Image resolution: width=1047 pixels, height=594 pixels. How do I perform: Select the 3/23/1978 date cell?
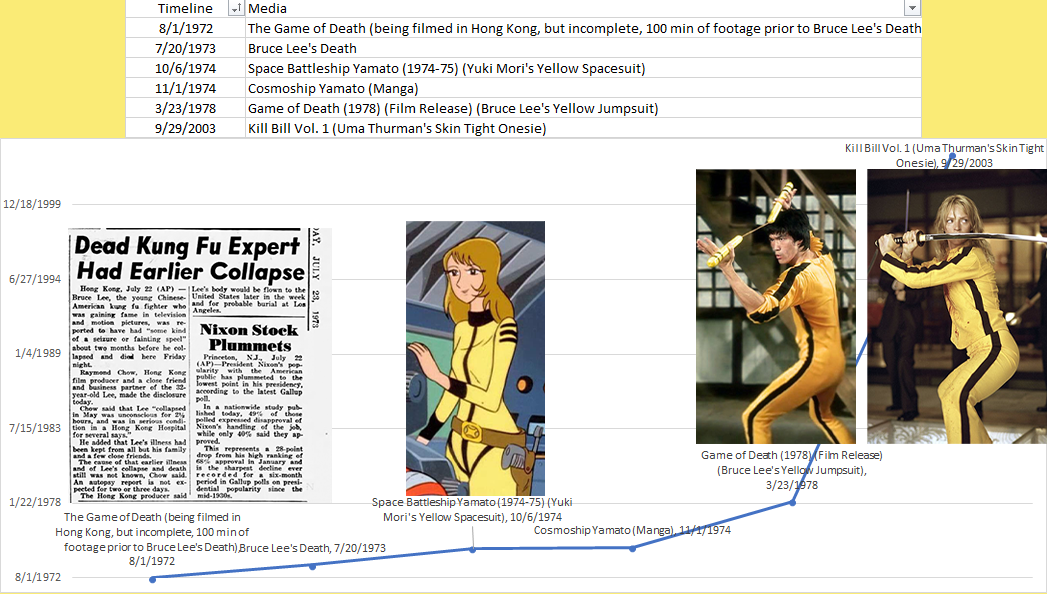185,108
